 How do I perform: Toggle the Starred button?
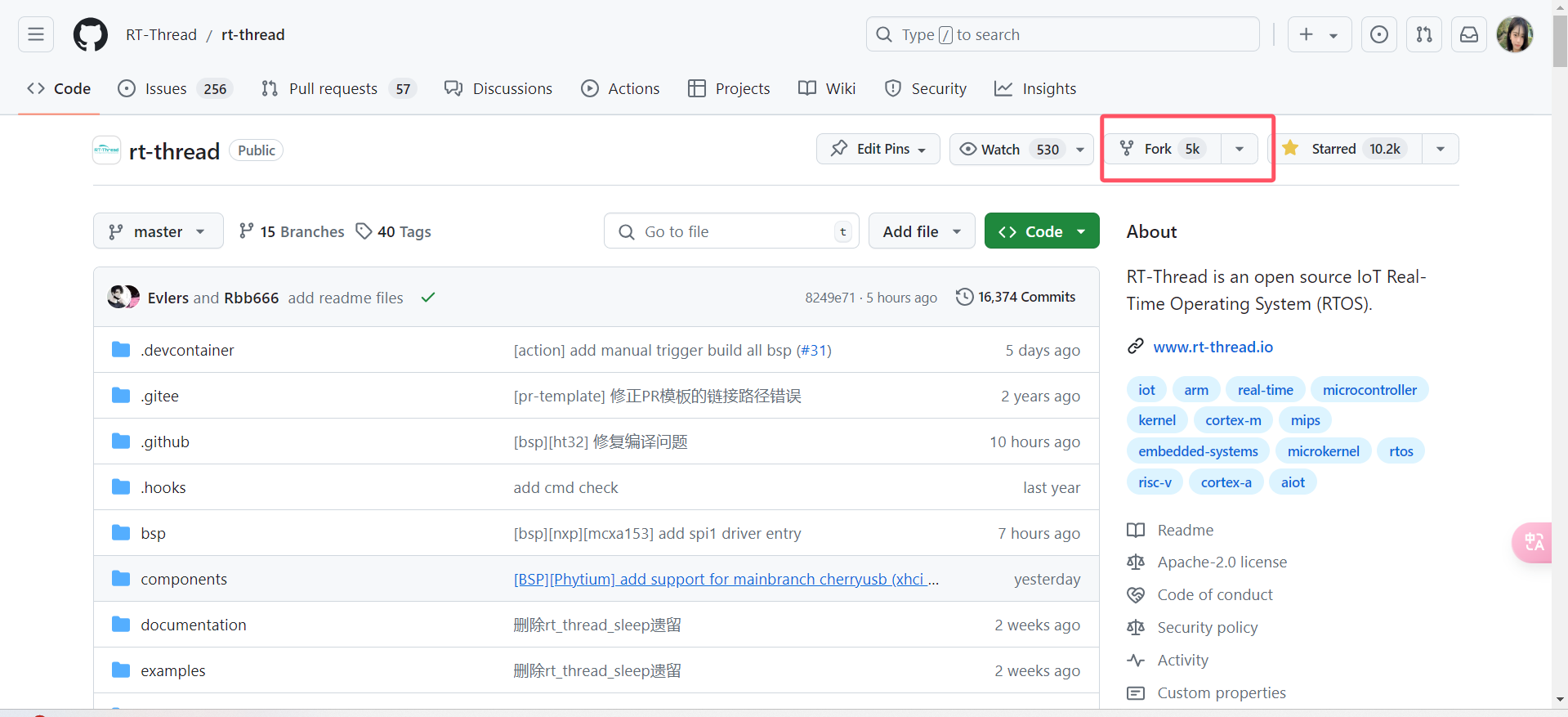pos(1345,149)
